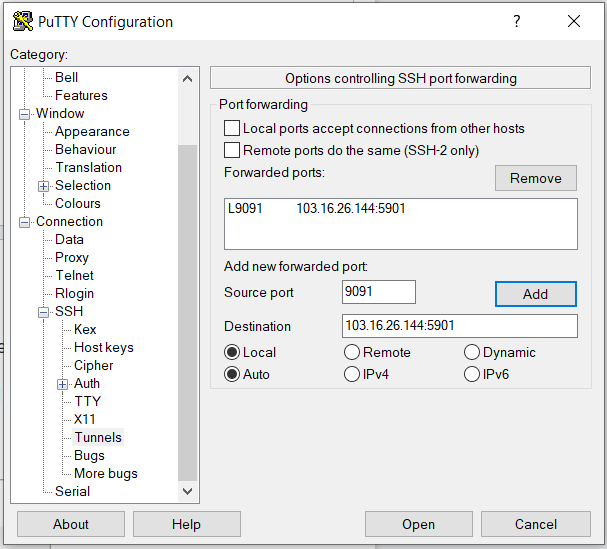This screenshot has height=549, width=607.
Task: Open the Features category
Action: click(x=81, y=95)
